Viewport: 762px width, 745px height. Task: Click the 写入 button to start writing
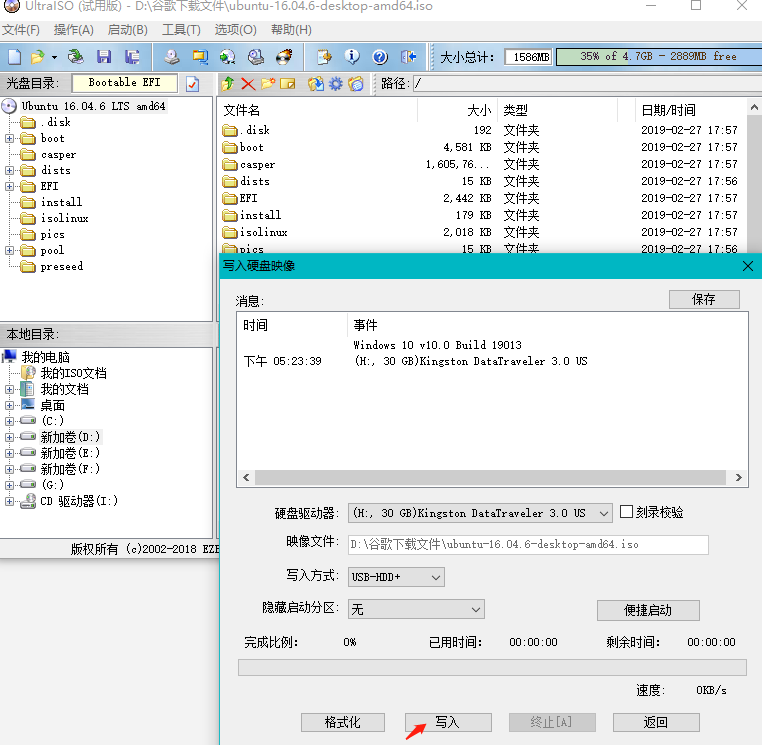coord(448,722)
